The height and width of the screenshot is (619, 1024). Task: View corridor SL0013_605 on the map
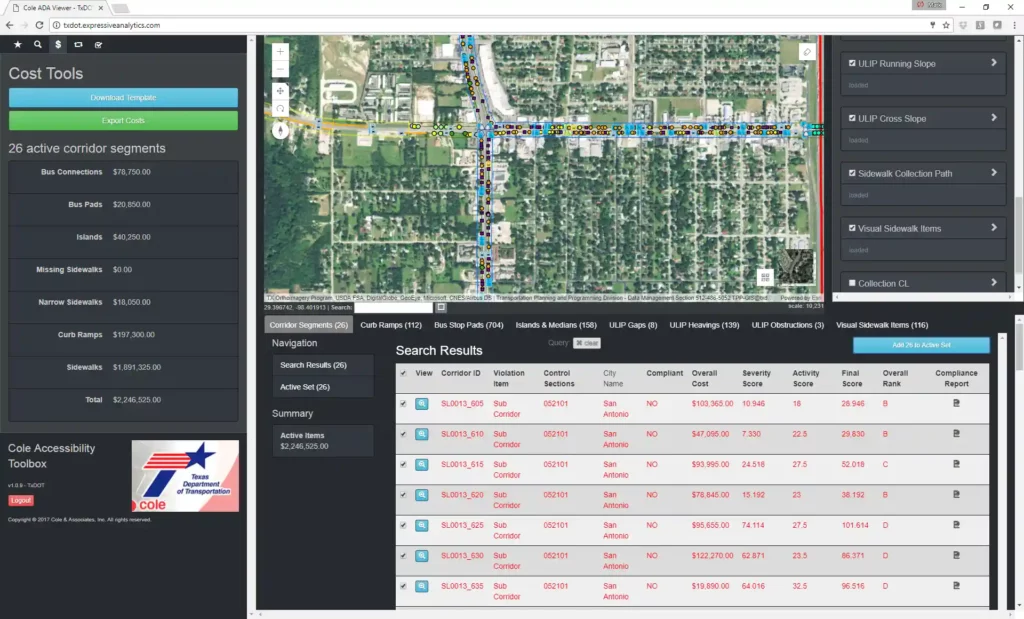pos(422,404)
